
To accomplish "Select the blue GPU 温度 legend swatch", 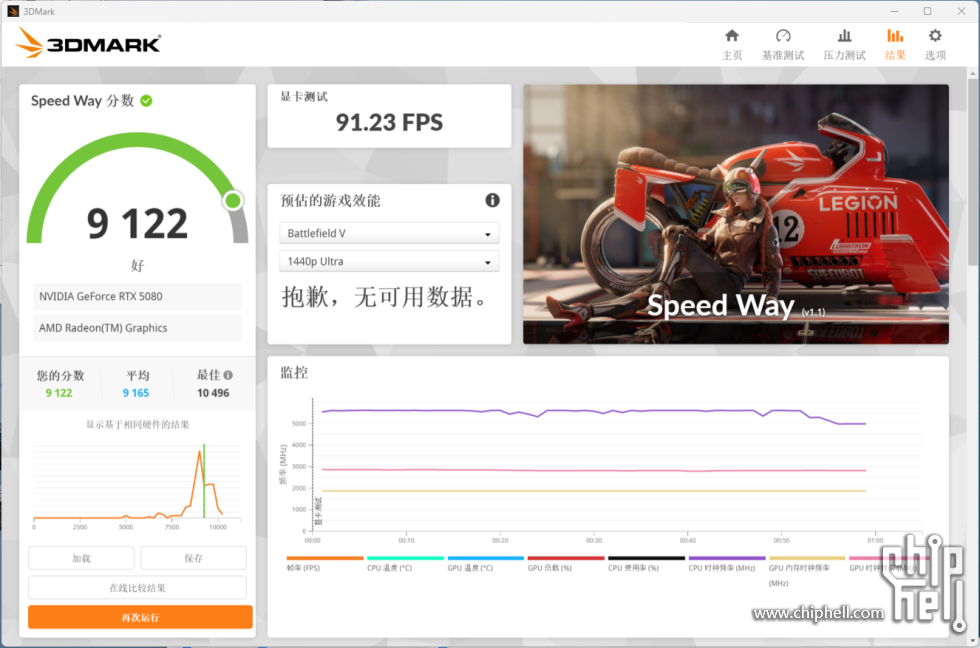I will click(486, 558).
